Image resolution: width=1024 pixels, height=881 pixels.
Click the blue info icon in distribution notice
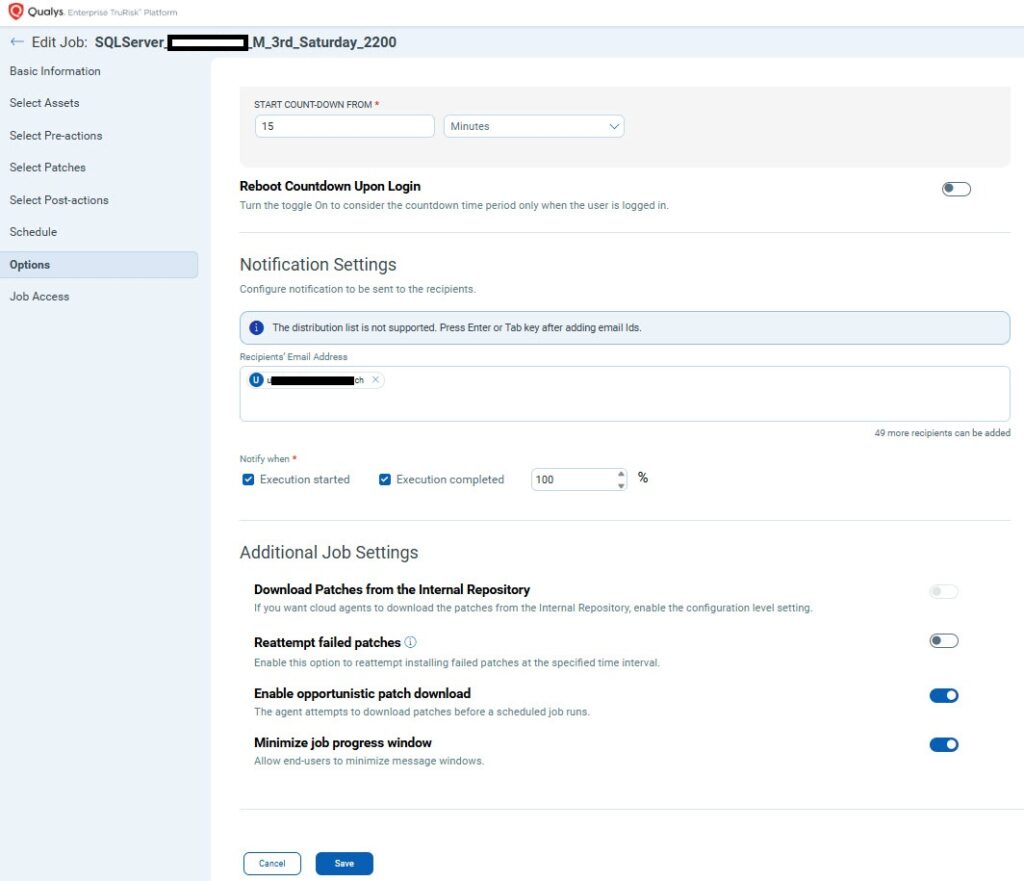[x=256, y=328]
